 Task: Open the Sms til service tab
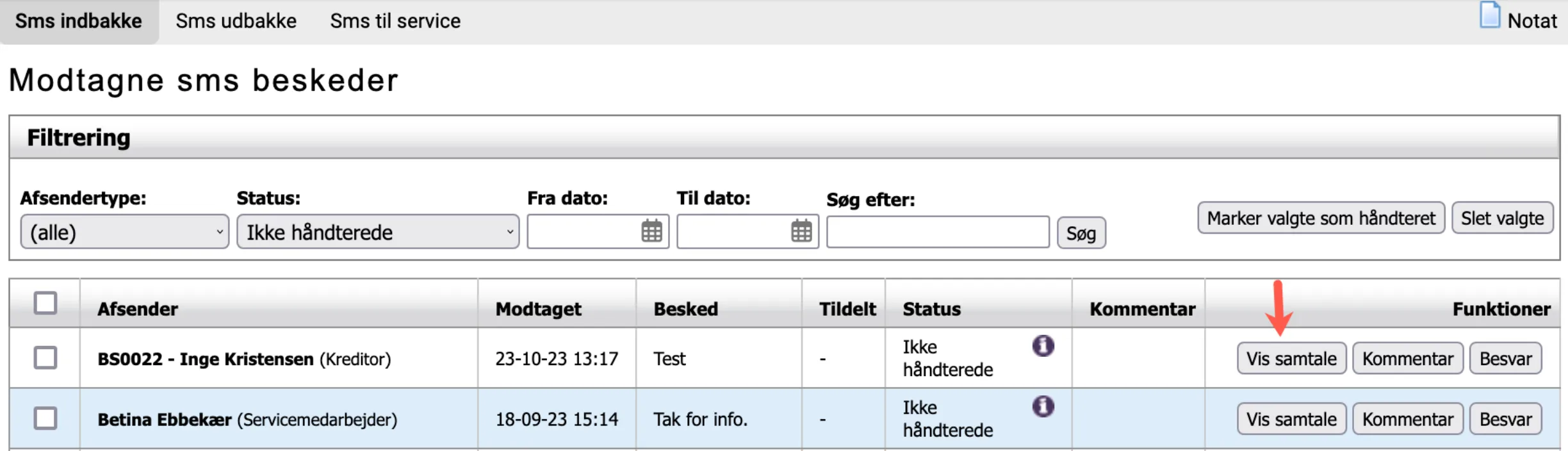(395, 21)
